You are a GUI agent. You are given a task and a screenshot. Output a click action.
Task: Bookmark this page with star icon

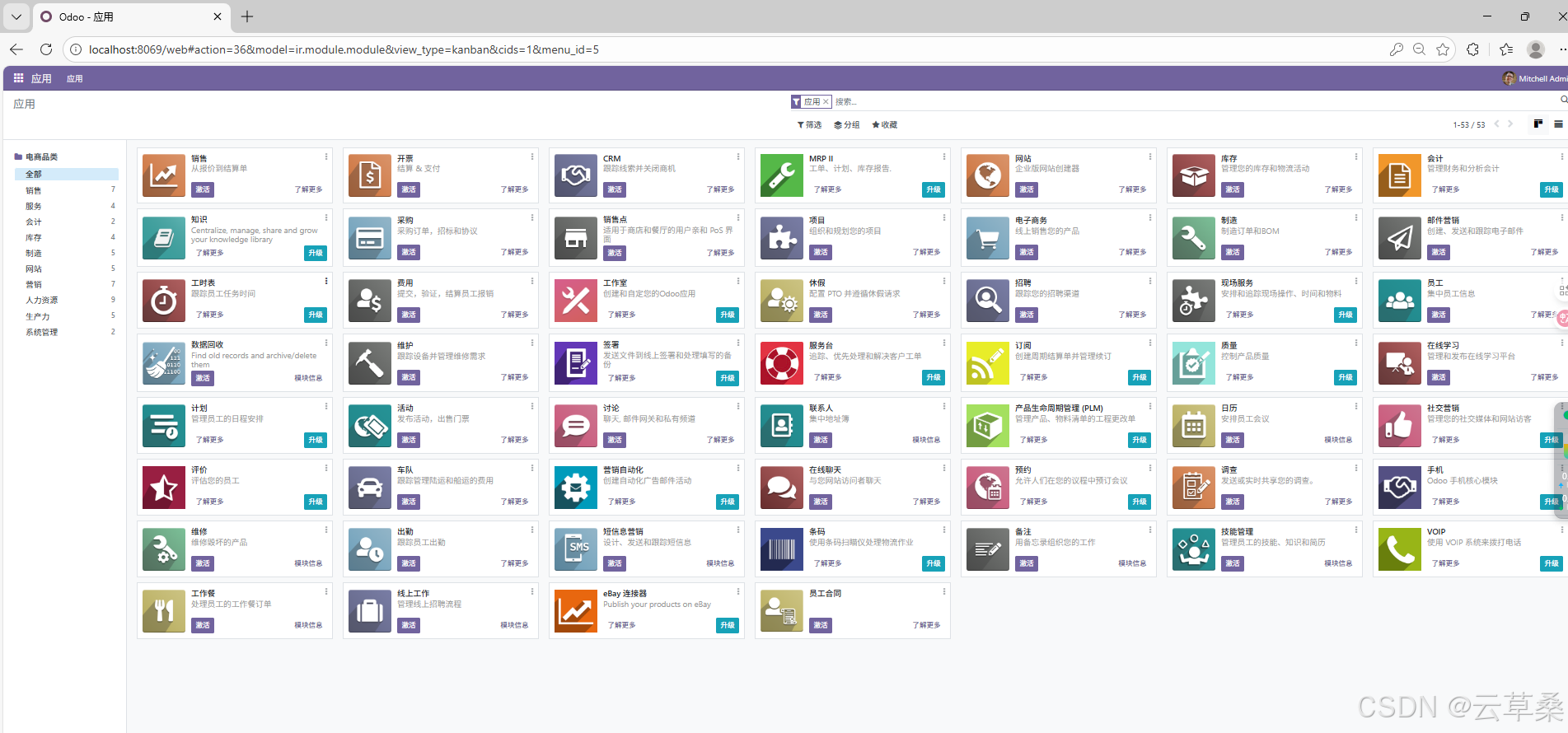(1443, 49)
